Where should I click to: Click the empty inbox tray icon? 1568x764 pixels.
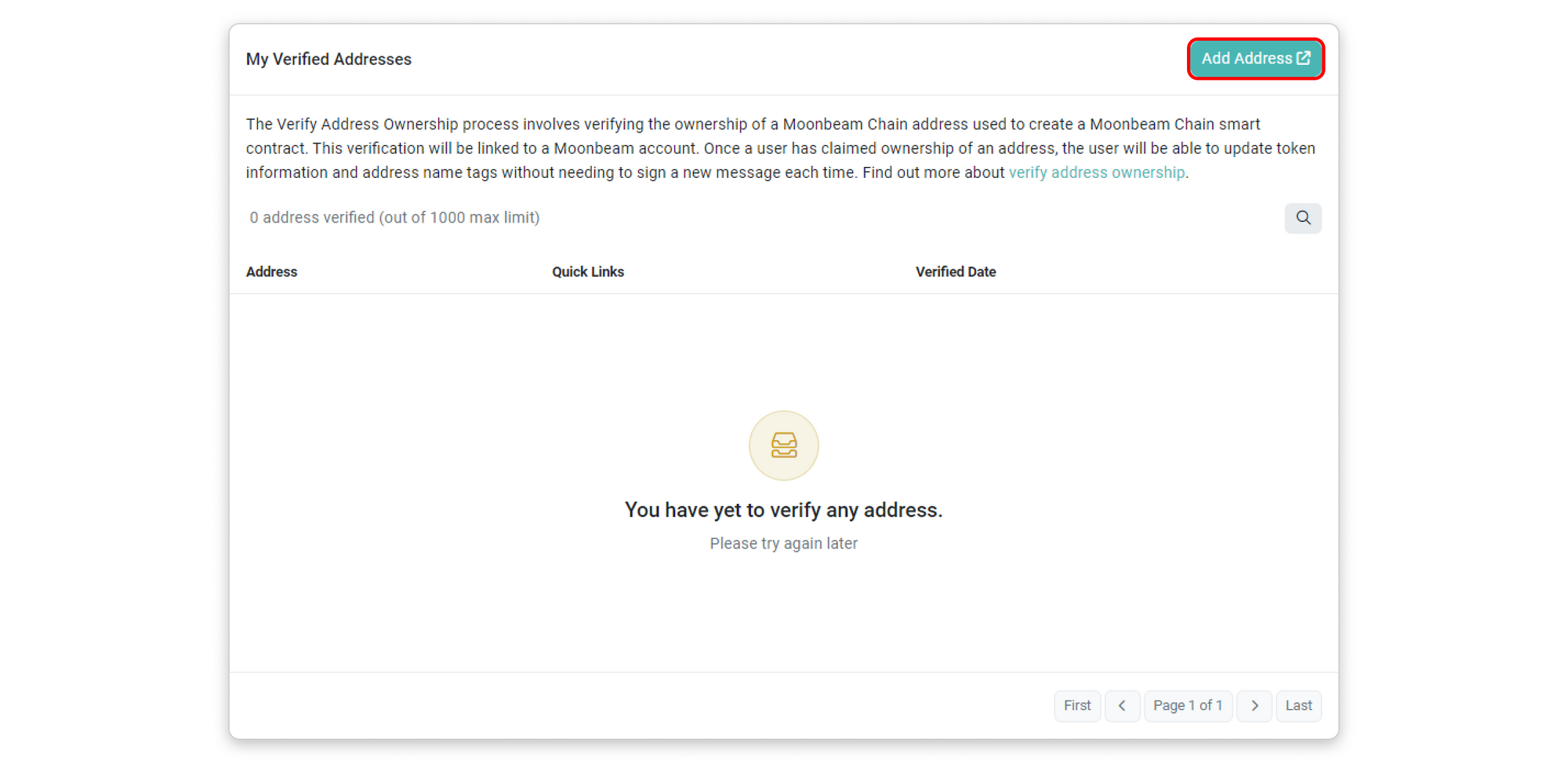[784, 445]
